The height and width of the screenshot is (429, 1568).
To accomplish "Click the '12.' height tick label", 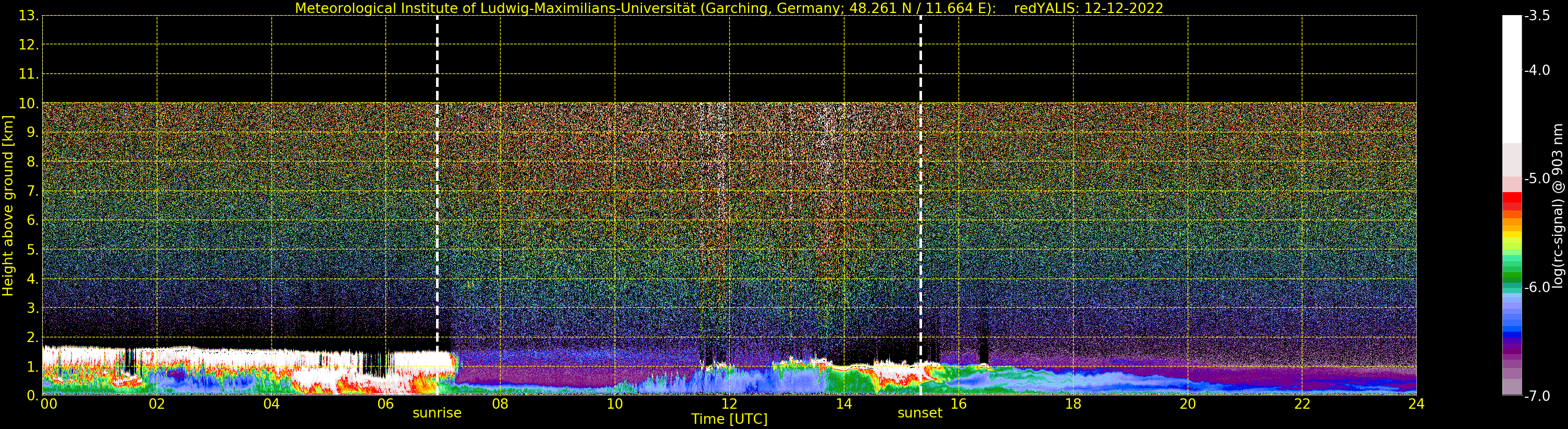I will tap(29, 45).
